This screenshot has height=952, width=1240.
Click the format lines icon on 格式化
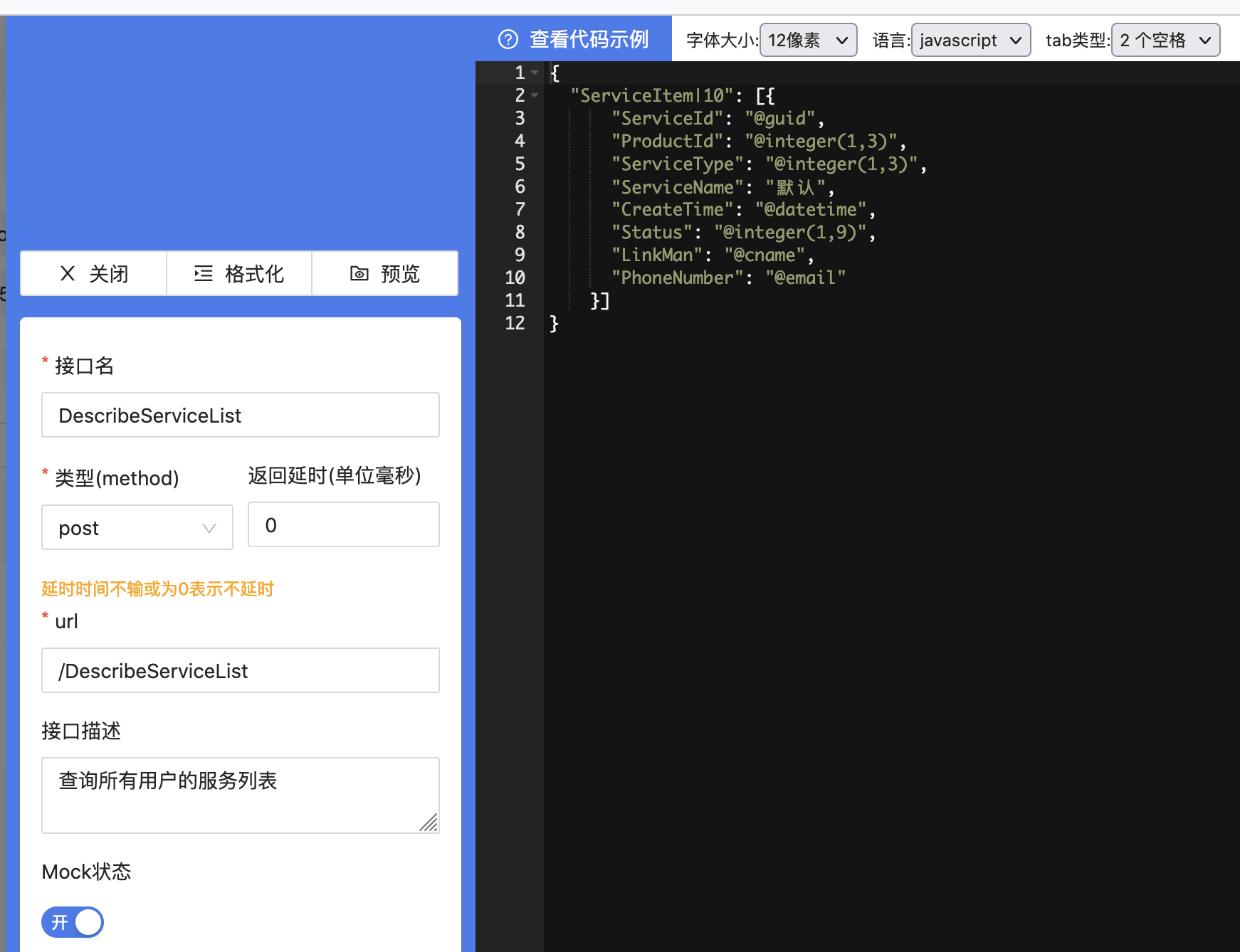[x=204, y=273]
